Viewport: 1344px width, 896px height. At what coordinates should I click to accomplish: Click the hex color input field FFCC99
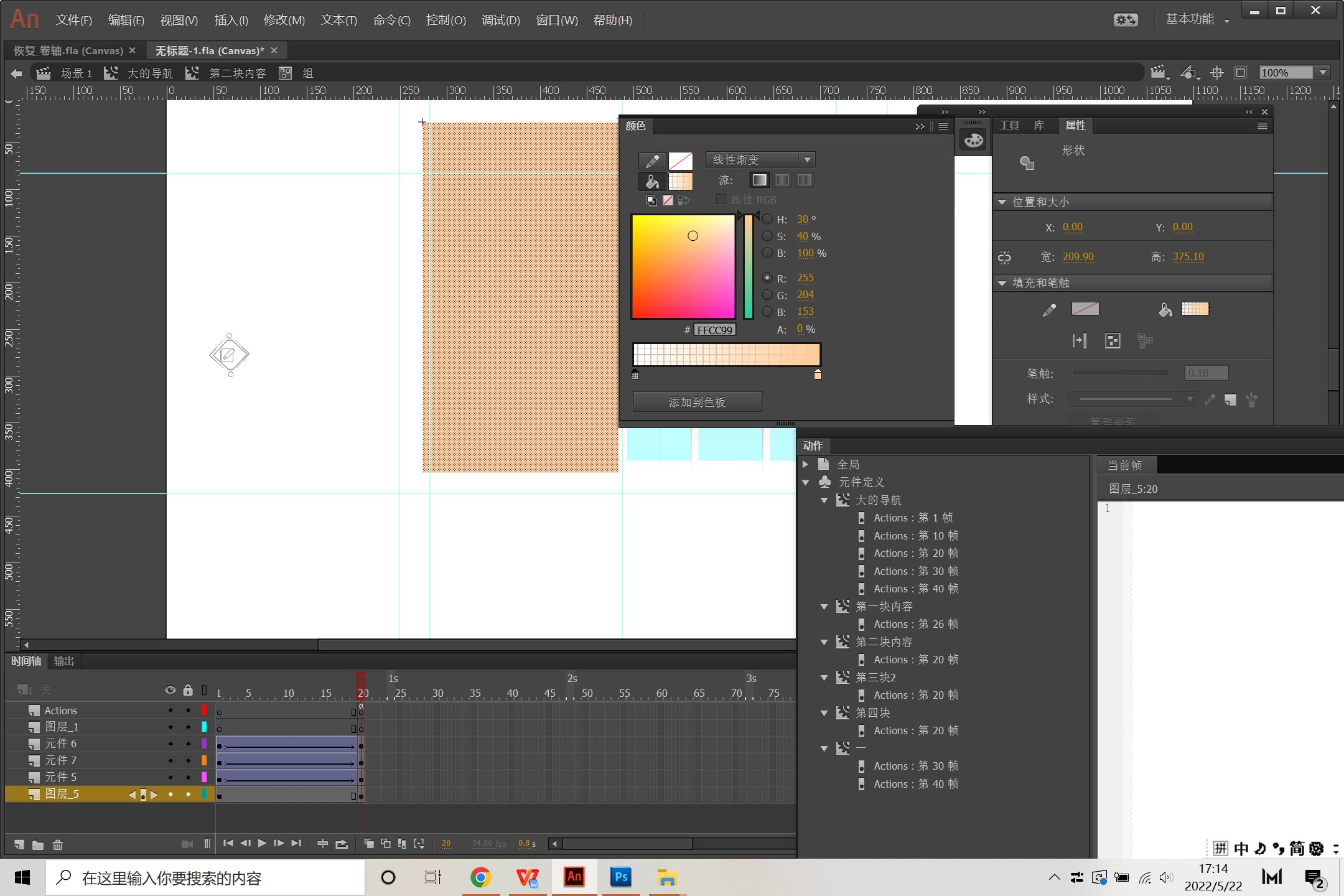point(714,330)
